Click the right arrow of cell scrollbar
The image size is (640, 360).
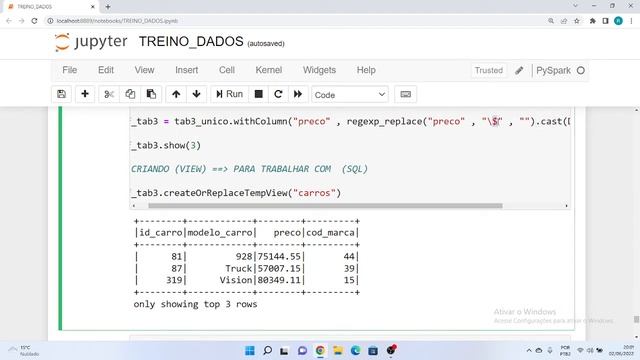coord(566,206)
